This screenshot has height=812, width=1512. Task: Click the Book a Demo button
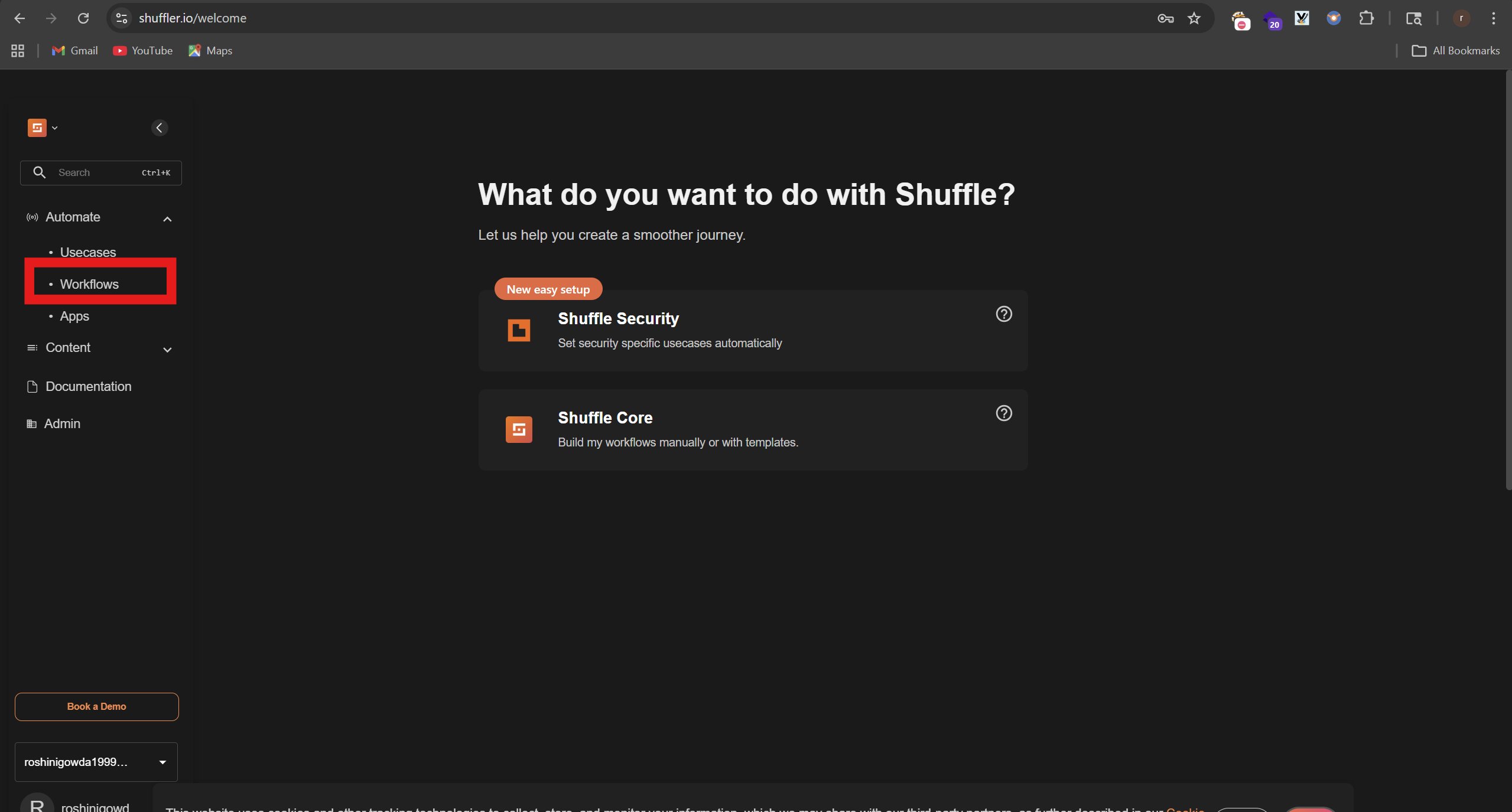(97, 706)
